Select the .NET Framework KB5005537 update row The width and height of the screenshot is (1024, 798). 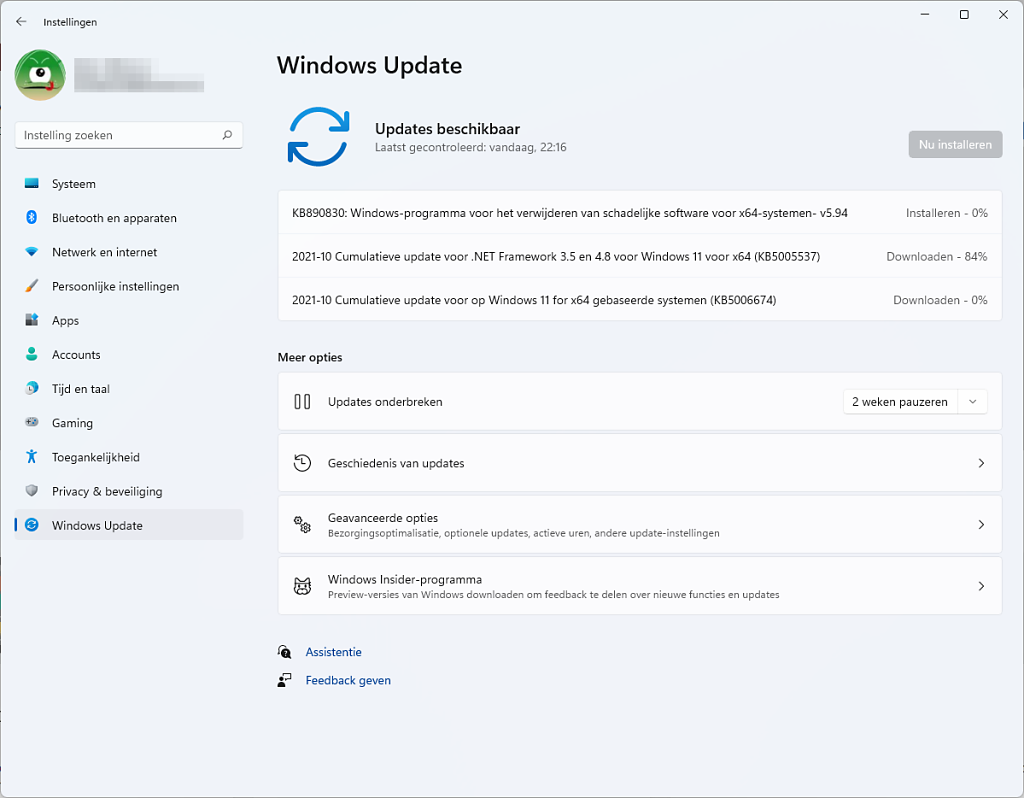click(x=639, y=256)
